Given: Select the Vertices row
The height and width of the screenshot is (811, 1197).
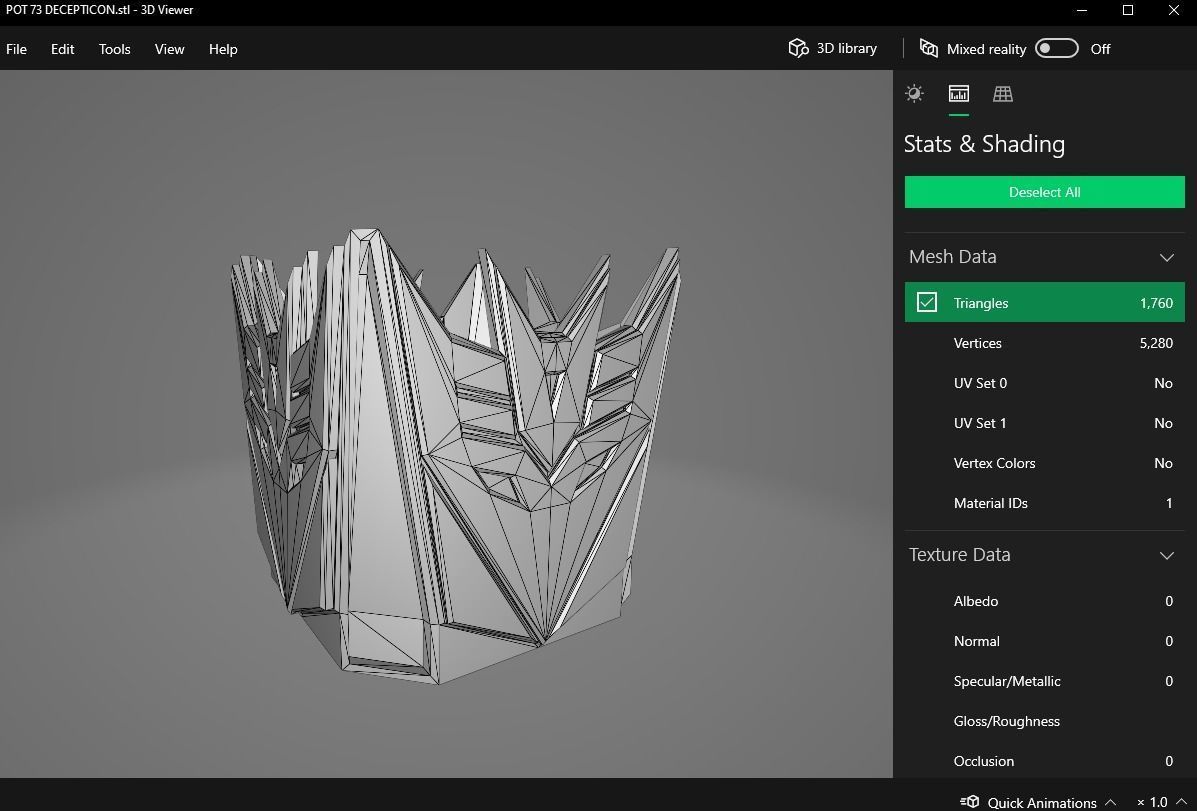Looking at the screenshot, I should (x=1044, y=343).
